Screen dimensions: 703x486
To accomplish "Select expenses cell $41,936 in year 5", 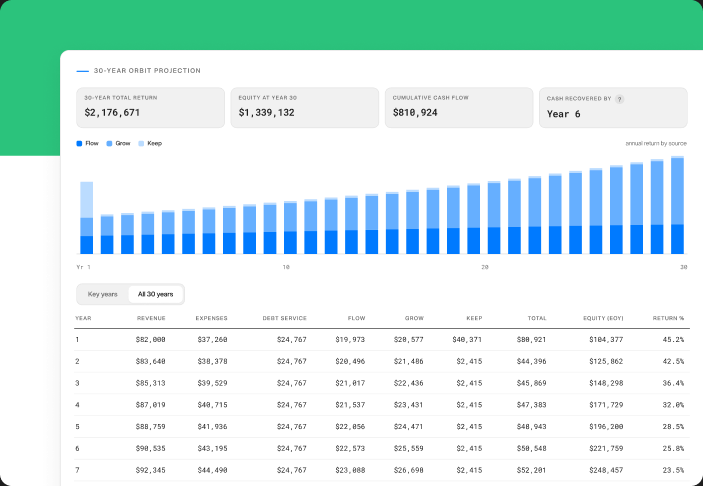I will pyautogui.click(x=213, y=427).
